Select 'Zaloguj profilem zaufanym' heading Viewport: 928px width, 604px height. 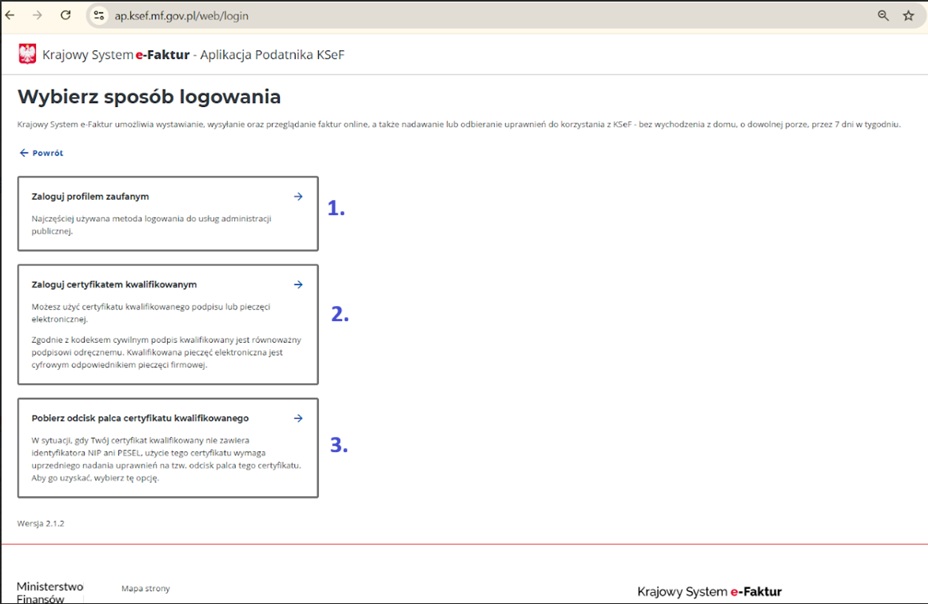tap(90, 197)
